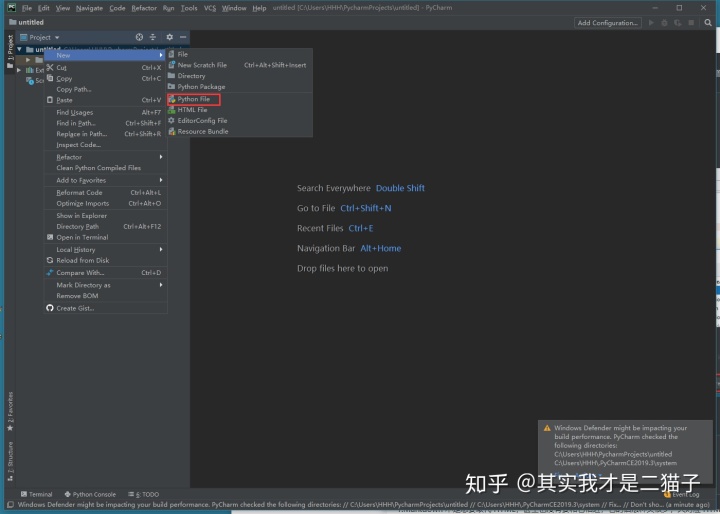
Task: Choose HTML File in New submenu
Action: [x=239, y=110]
